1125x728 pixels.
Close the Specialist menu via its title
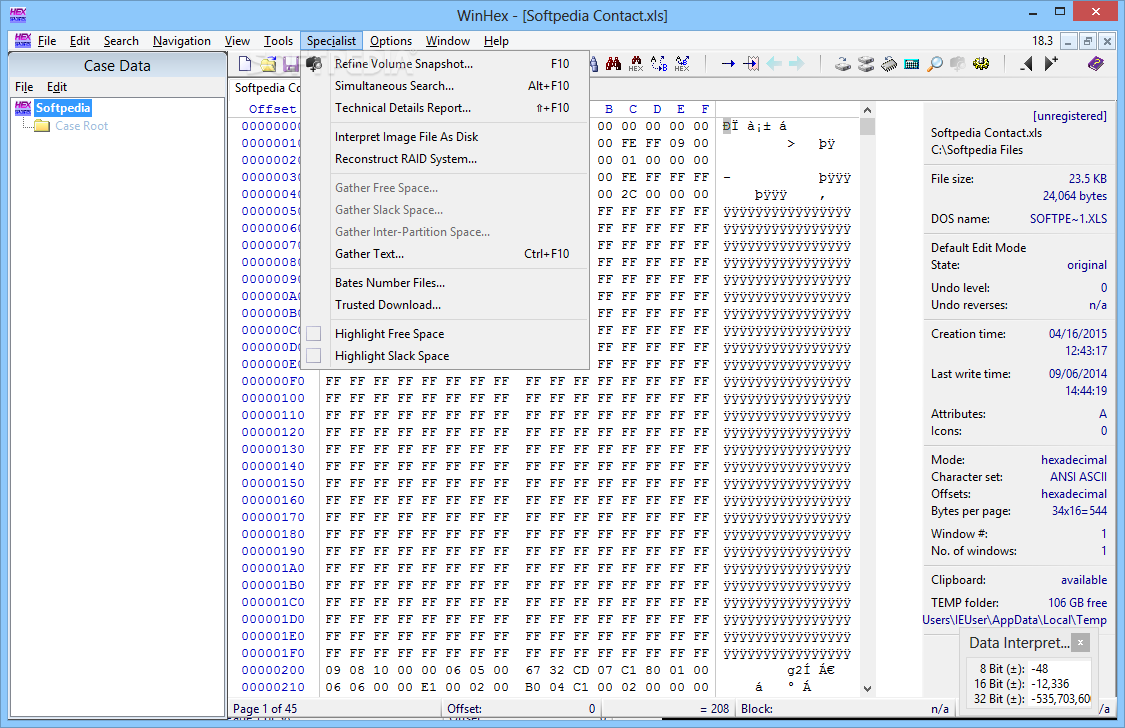(x=331, y=41)
